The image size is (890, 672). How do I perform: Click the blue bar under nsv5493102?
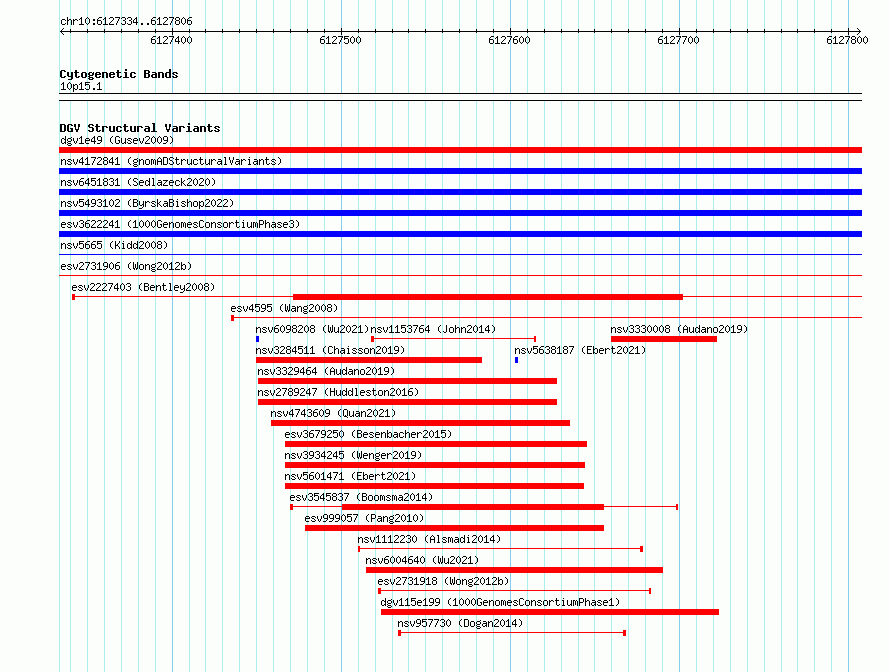coord(460,213)
